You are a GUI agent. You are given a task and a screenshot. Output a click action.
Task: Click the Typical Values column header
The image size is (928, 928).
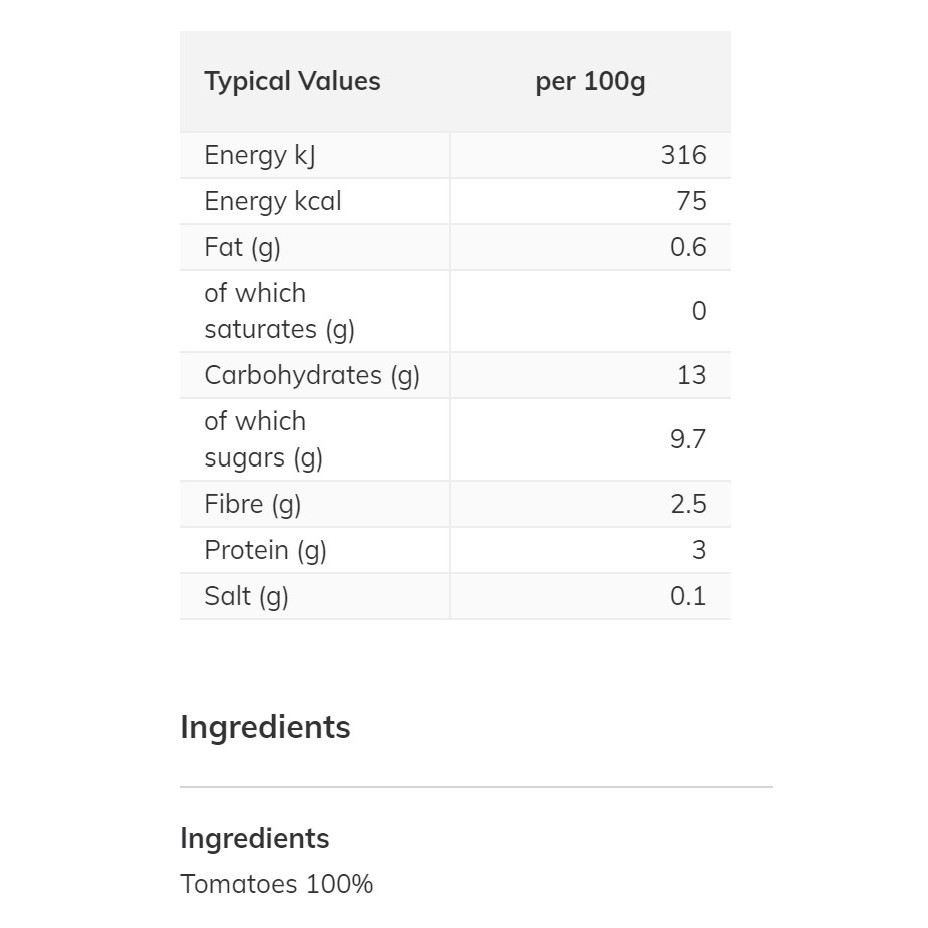pos(292,81)
